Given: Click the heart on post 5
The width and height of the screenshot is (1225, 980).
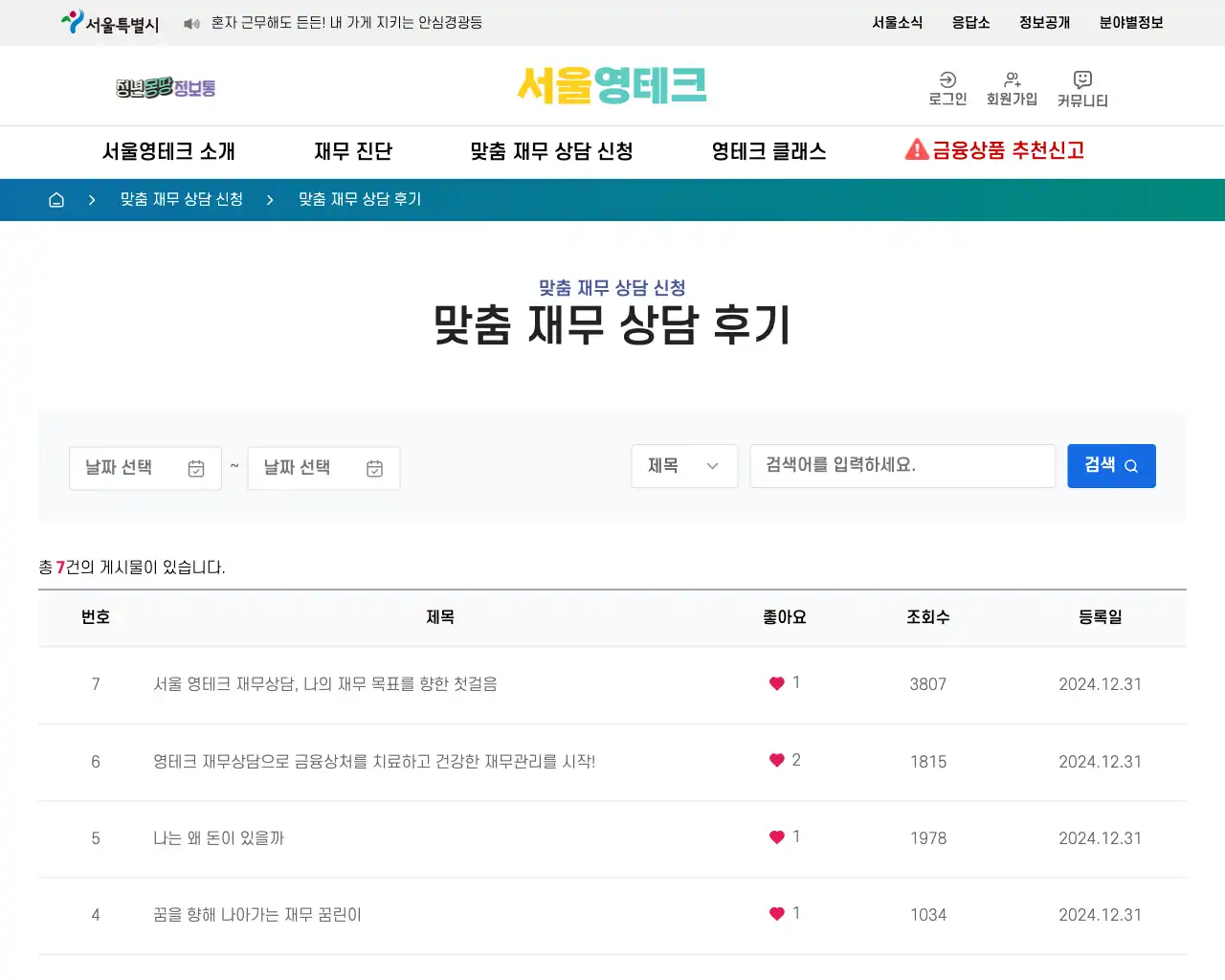Looking at the screenshot, I should point(777,836).
